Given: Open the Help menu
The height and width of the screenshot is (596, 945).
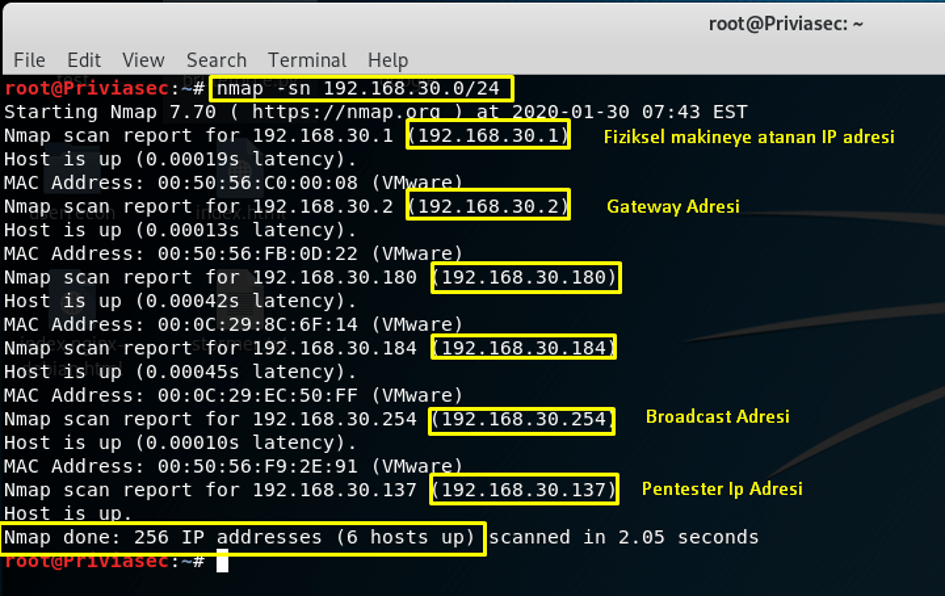Looking at the screenshot, I should point(388,60).
